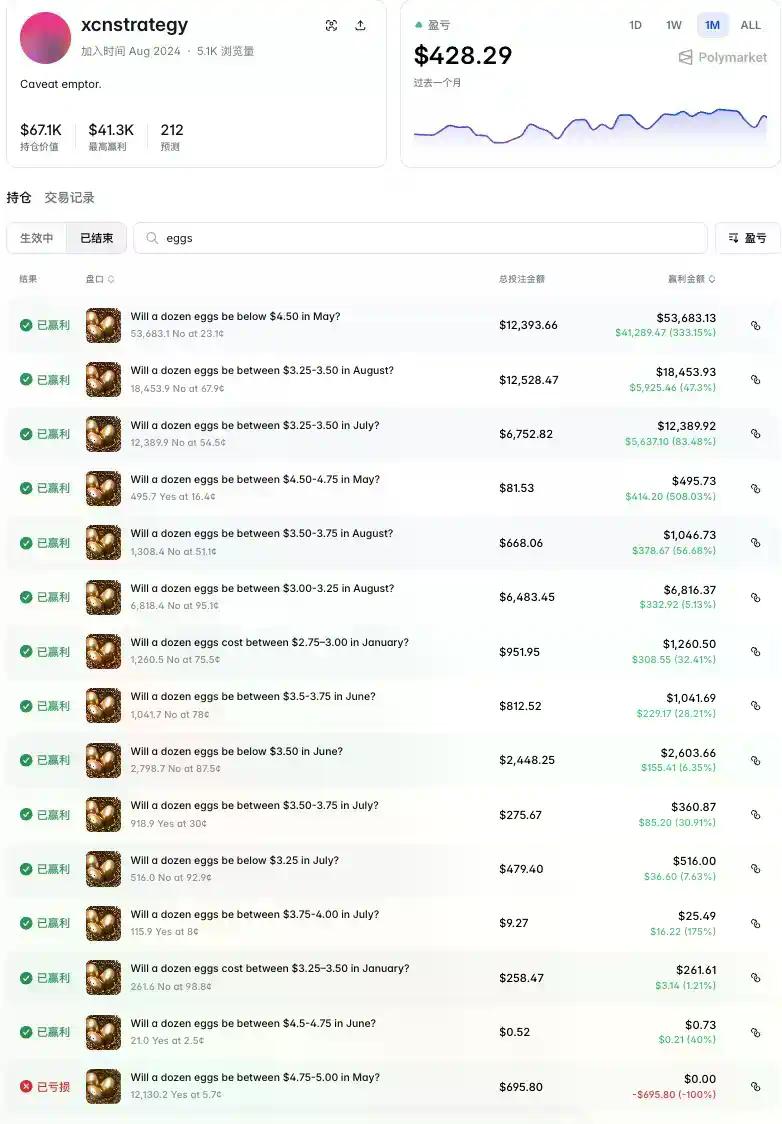Click red loss icon for $4.75-5.00 May row

pyautogui.click(x=26, y=1086)
